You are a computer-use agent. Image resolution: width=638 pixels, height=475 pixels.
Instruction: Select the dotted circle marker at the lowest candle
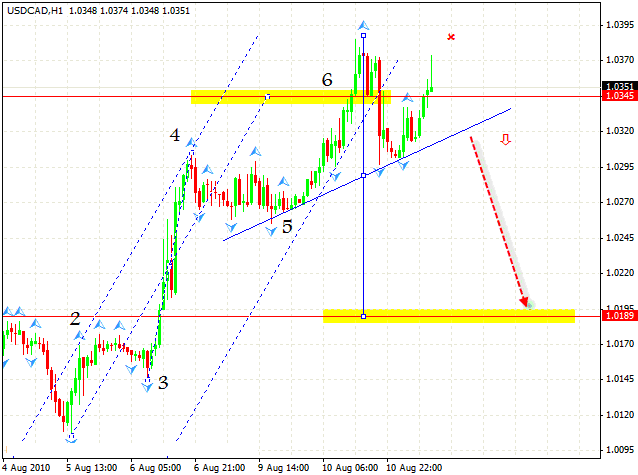71,438
